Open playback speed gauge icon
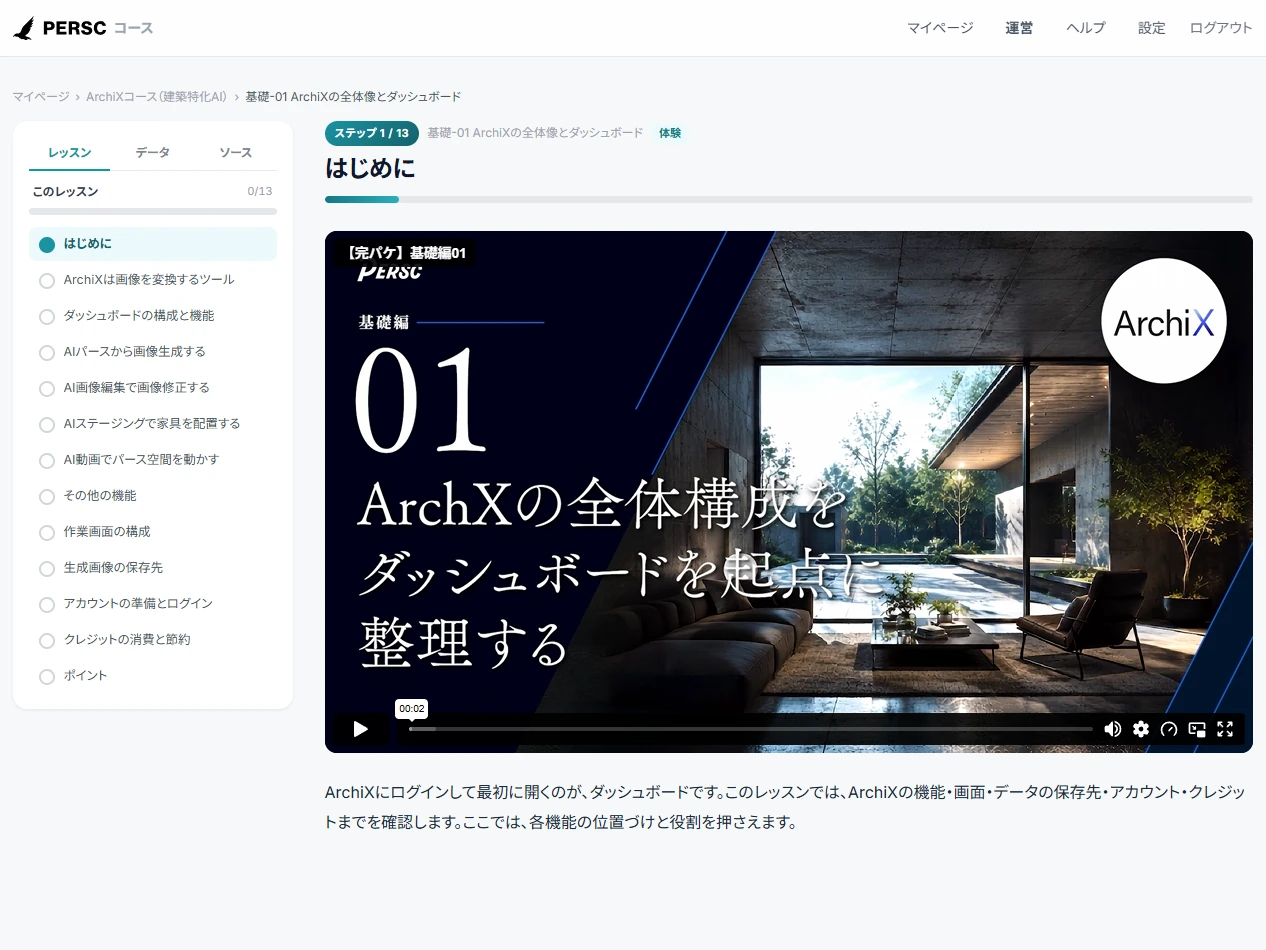 pos(1169,729)
